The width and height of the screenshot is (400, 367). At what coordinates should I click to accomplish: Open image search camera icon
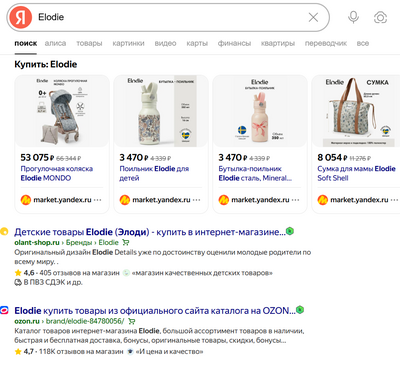[380, 17]
